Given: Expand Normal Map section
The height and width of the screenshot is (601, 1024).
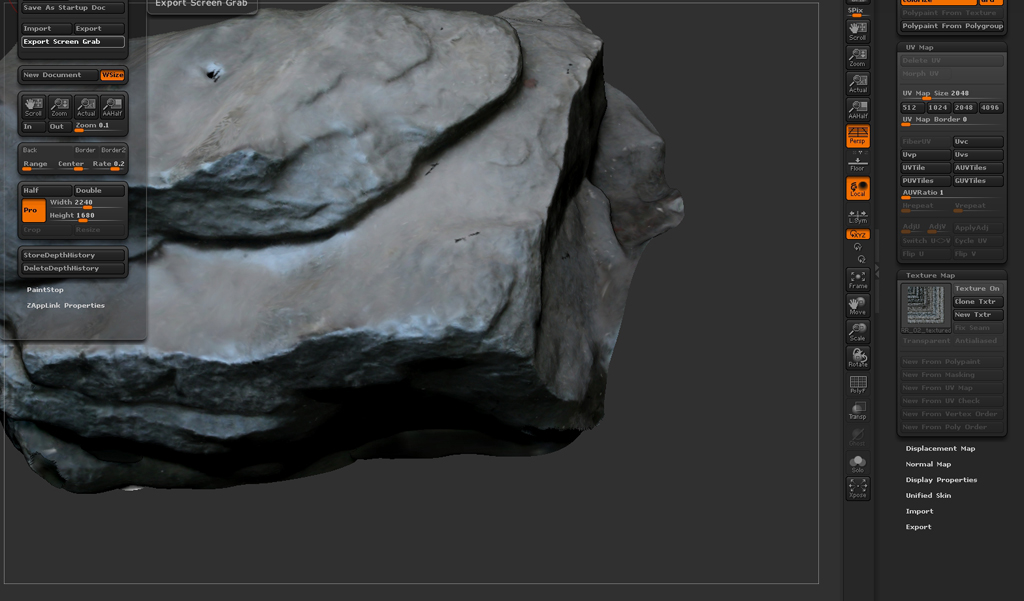Looking at the screenshot, I should click(x=928, y=464).
